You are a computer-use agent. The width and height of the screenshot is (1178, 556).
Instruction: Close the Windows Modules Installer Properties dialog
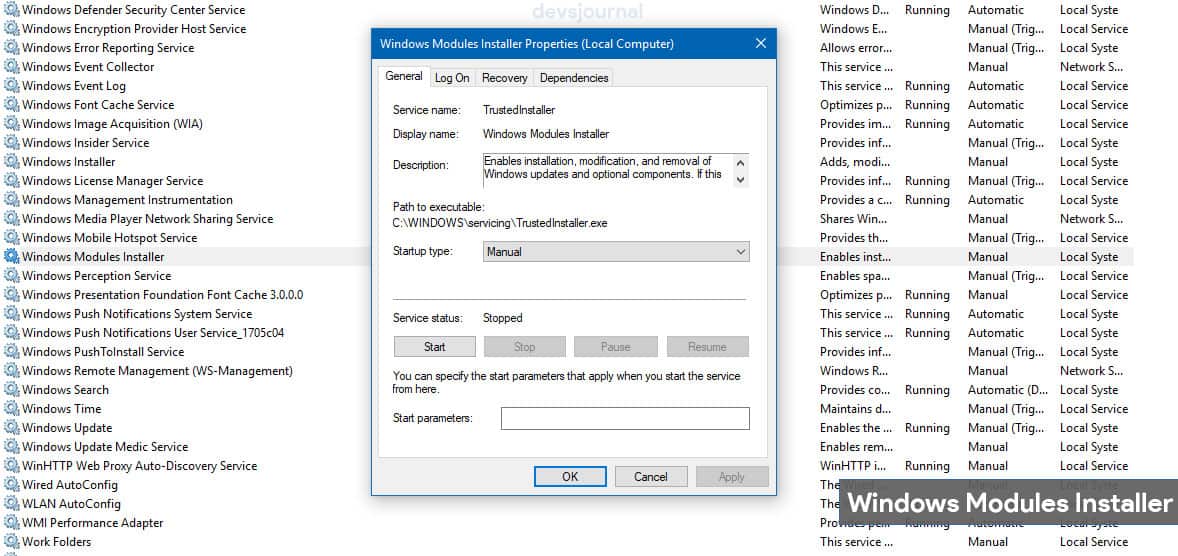760,44
